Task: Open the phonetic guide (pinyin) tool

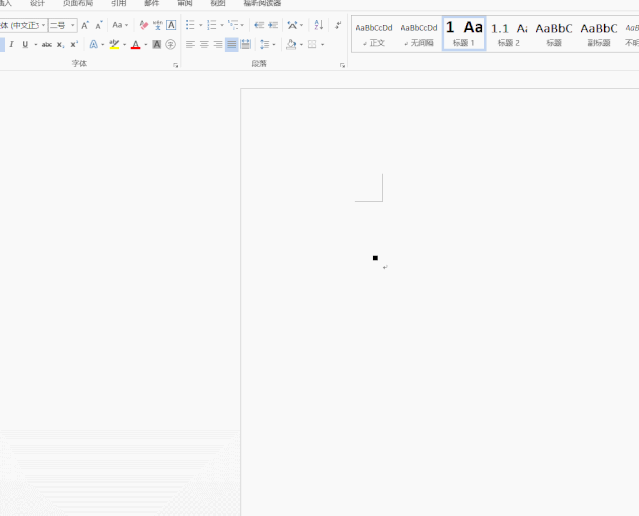Action: coord(157,25)
